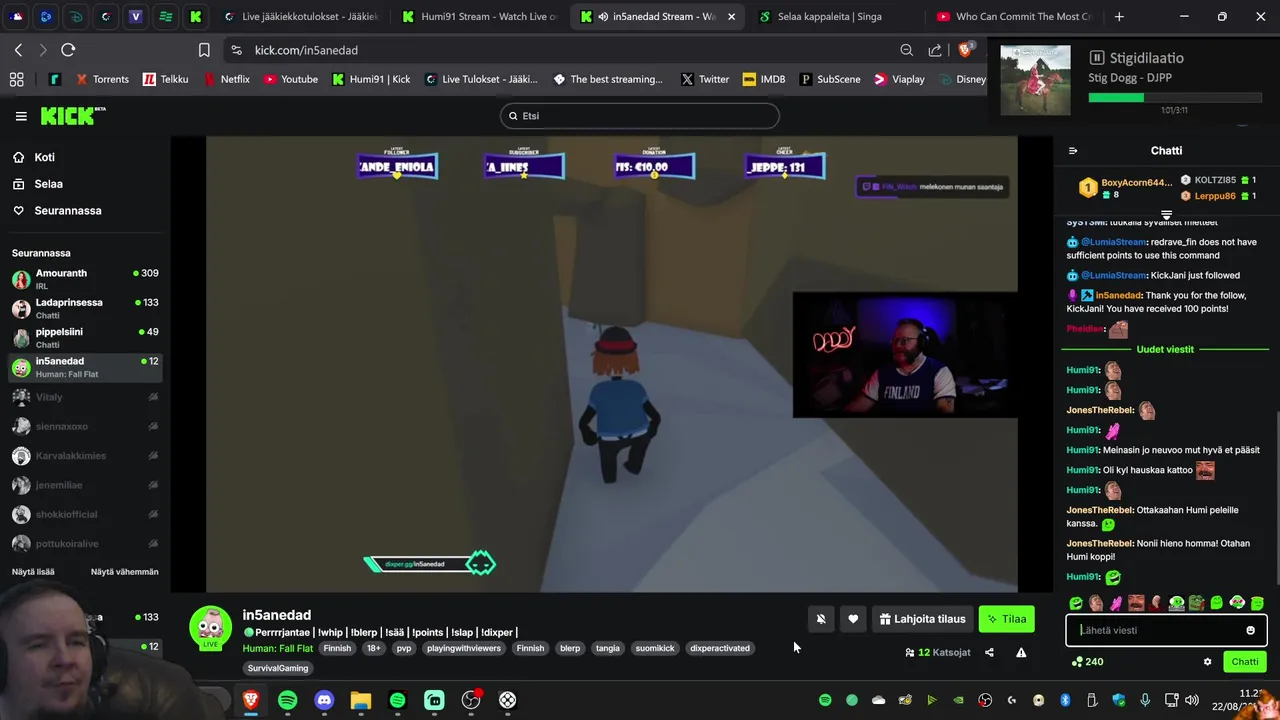This screenshot has height=720, width=1280.
Task: Open the browser apps grid icon
Action: click(x=16, y=79)
